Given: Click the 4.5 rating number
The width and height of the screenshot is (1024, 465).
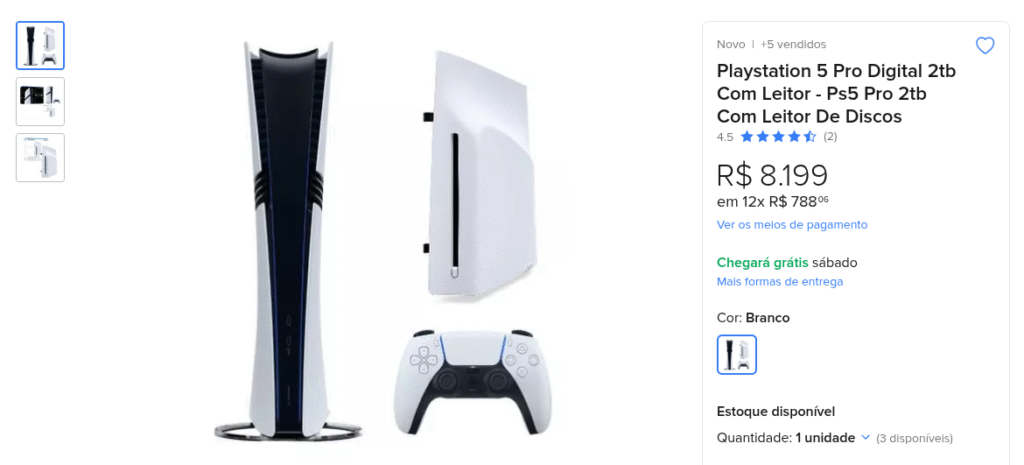Looking at the screenshot, I should pos(725,136).
